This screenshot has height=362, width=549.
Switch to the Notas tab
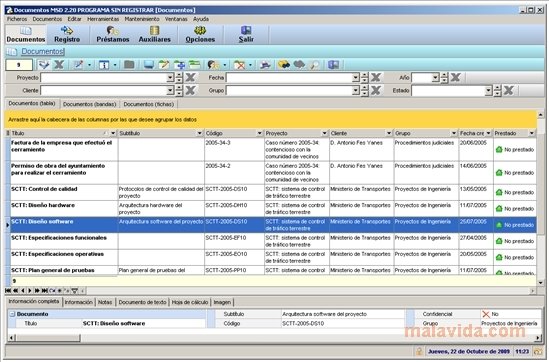105,302
